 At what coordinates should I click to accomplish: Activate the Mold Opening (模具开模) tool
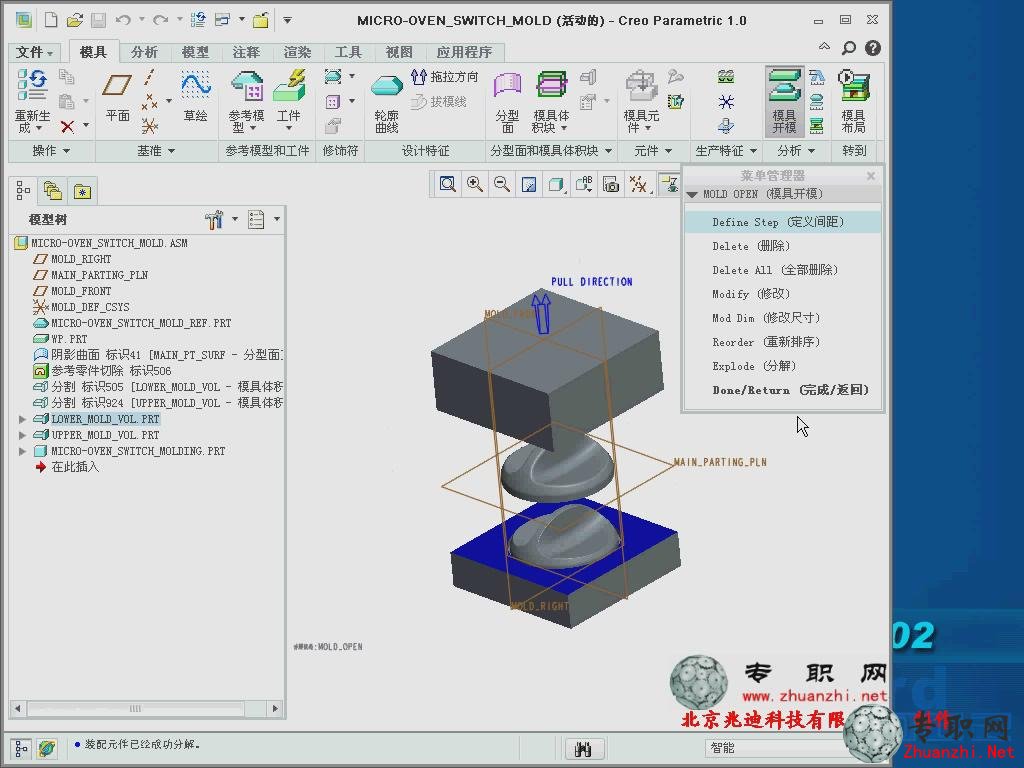coord(784,101)
